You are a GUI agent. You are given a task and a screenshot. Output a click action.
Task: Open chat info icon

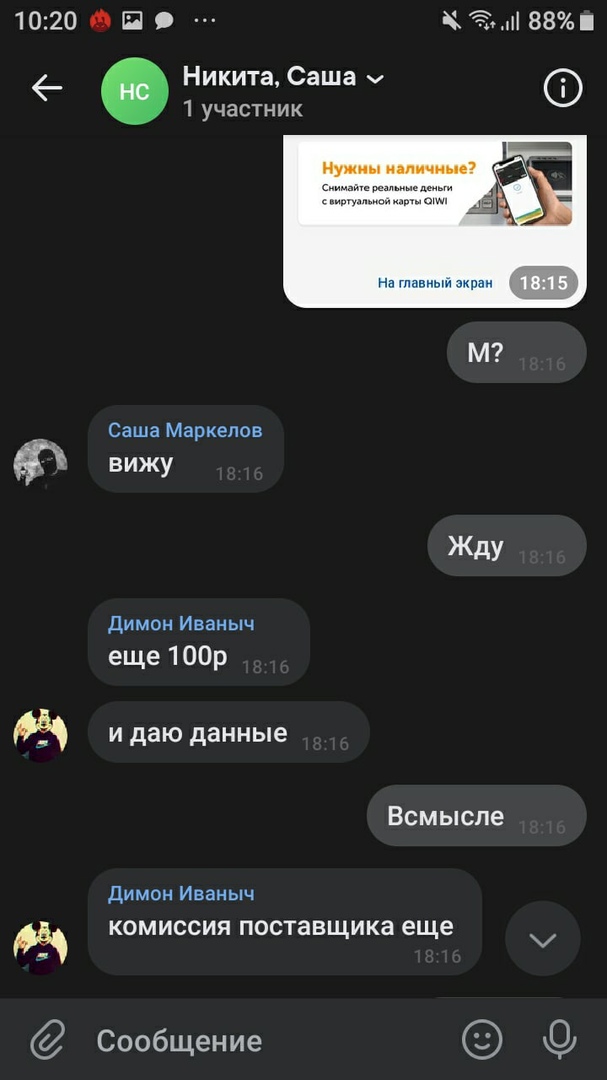(x=563, y=88)
